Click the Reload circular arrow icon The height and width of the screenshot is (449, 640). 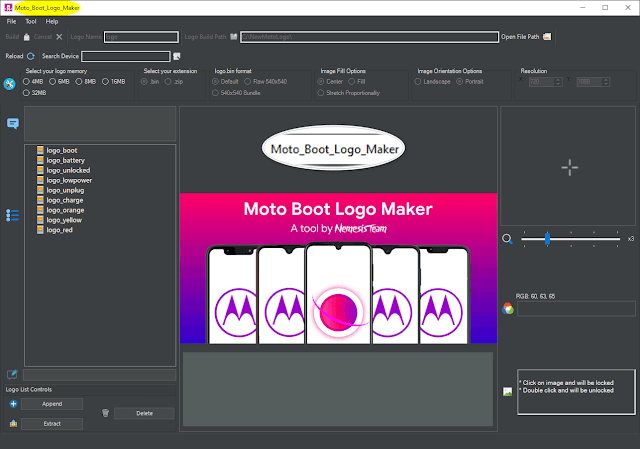click(x=31, y=56)
